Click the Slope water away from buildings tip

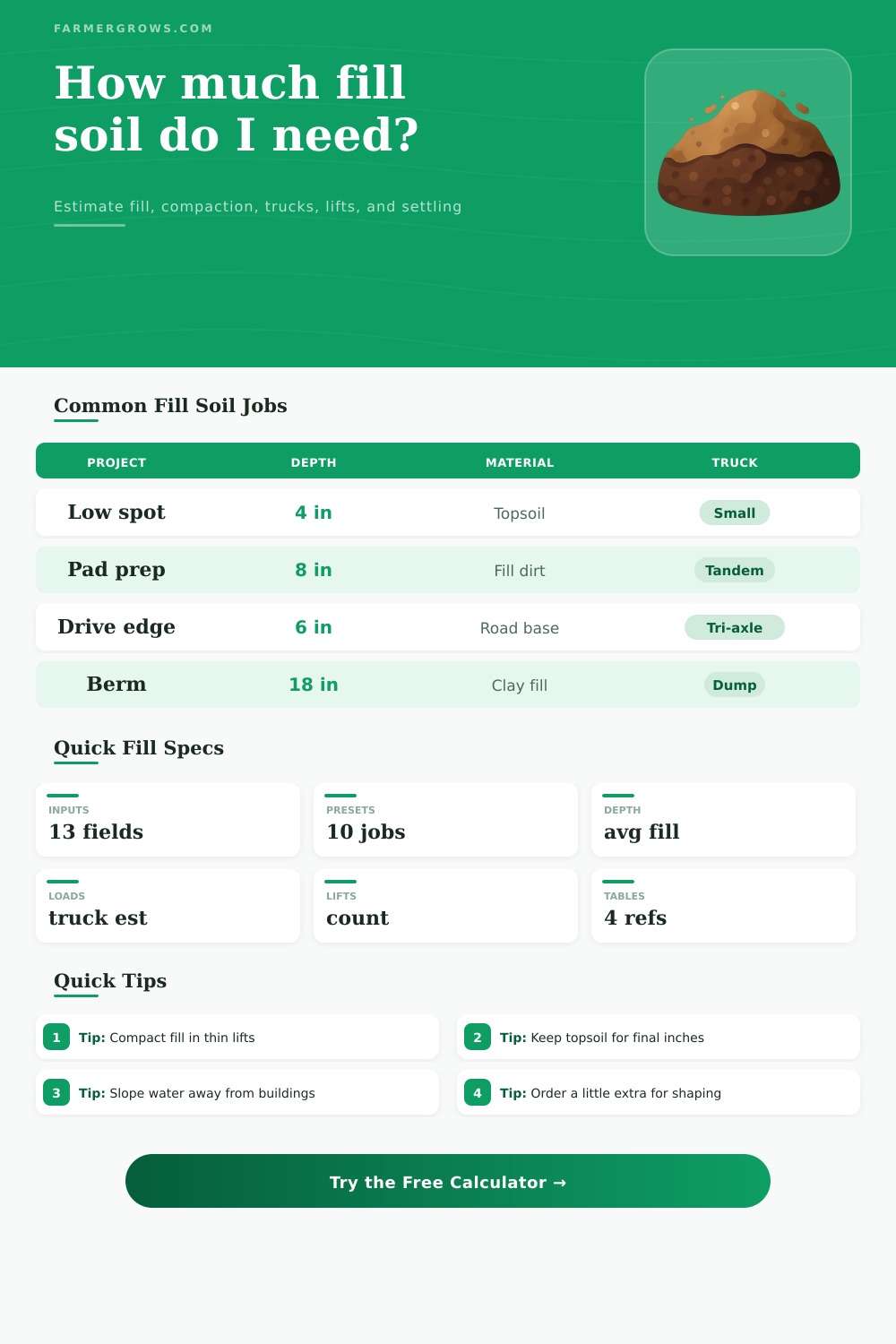pyautogui.click(x=237, y=1092)
